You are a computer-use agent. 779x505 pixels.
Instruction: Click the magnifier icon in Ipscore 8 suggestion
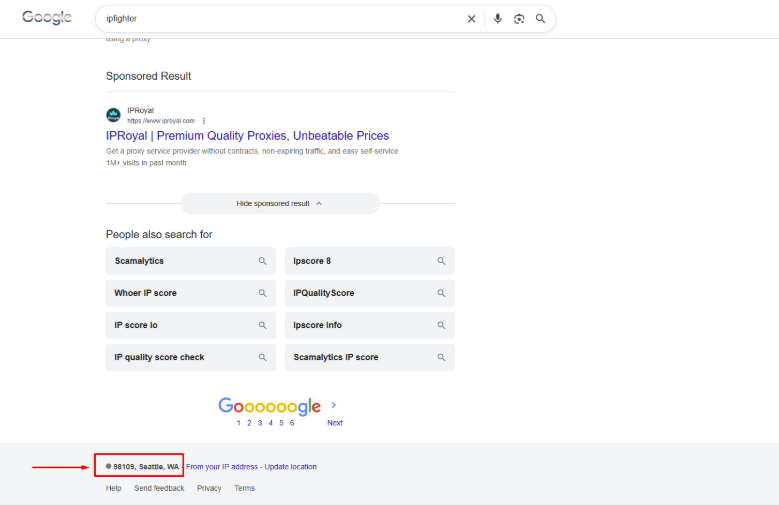(x=441, y=261)
